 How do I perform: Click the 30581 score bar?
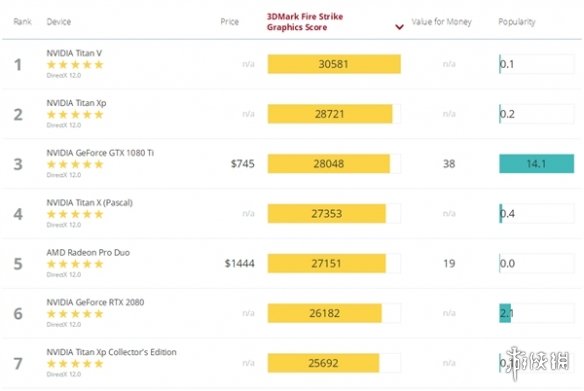334,64
